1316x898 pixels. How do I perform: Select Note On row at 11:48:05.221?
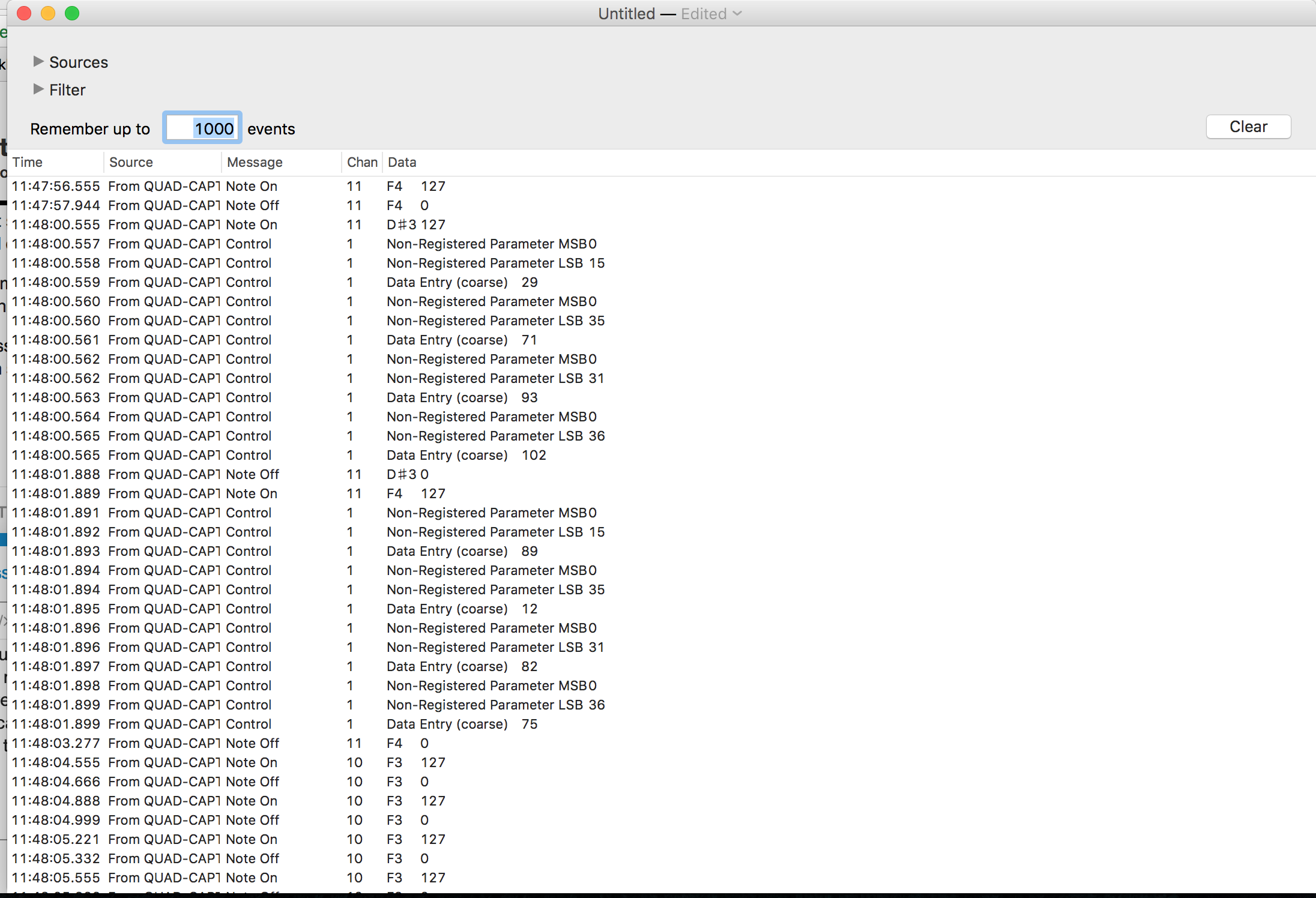[662, 839]
